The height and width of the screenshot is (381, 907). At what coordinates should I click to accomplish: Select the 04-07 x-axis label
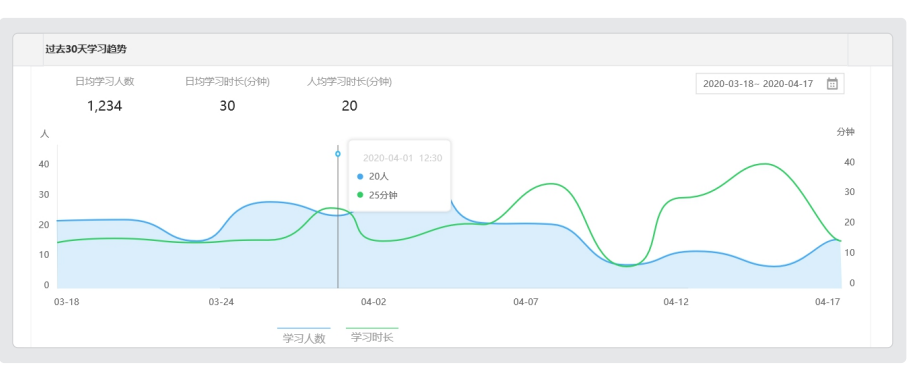pos(526,302)
